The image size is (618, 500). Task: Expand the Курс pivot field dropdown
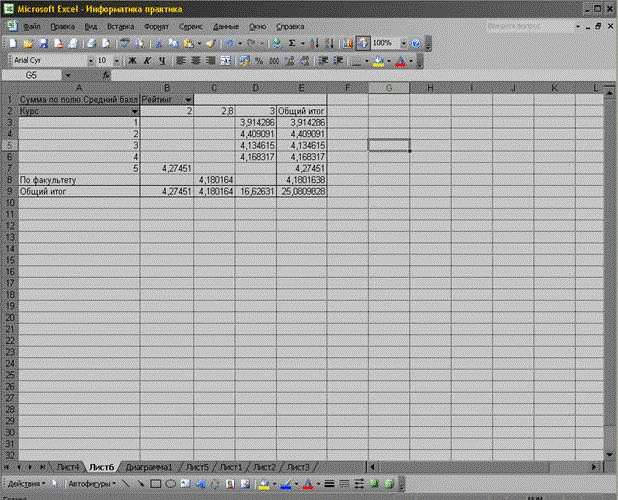pos(134,111)
